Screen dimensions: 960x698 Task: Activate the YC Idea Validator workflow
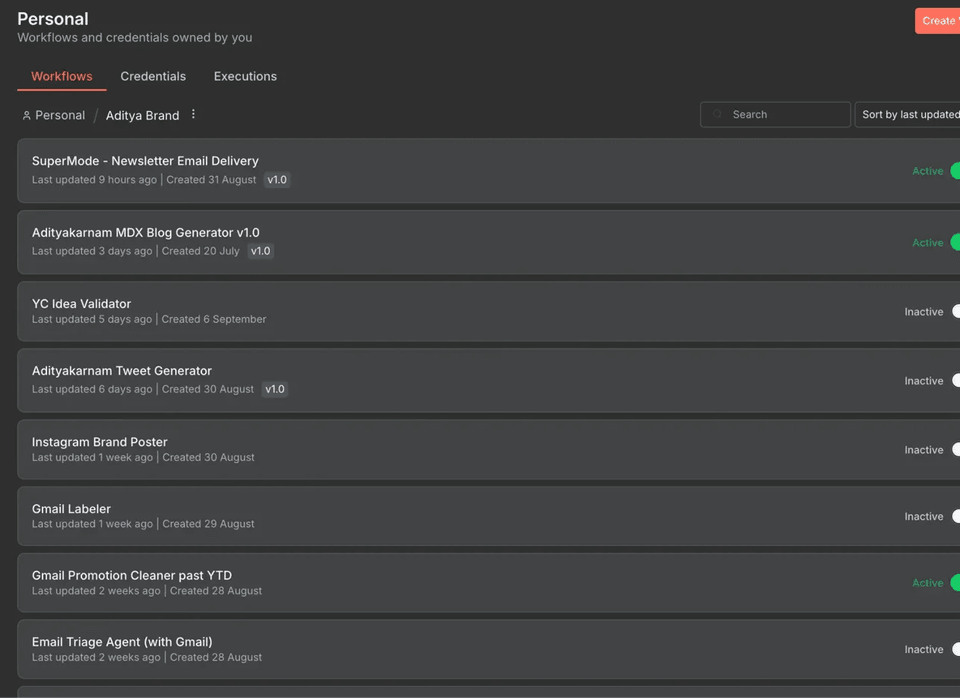(956, 311)
